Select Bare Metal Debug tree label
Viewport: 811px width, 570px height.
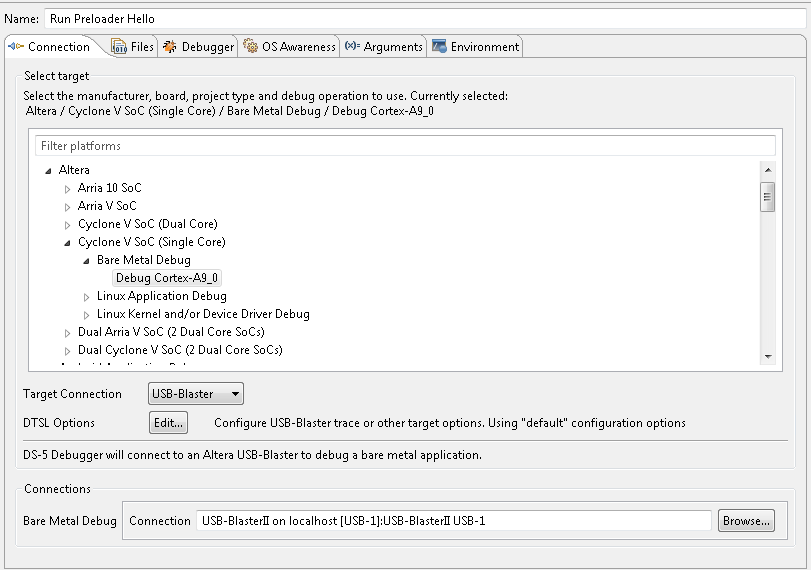144,260
